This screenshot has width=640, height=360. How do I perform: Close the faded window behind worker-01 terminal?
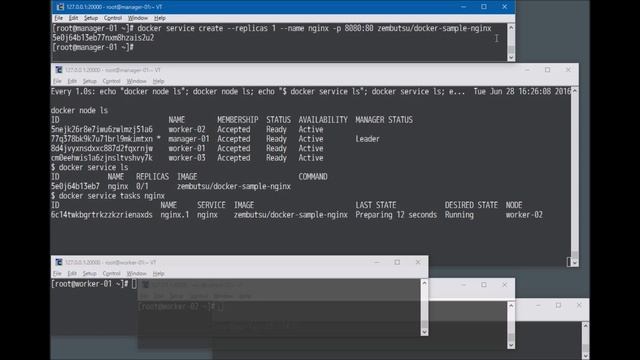(504, 284)
